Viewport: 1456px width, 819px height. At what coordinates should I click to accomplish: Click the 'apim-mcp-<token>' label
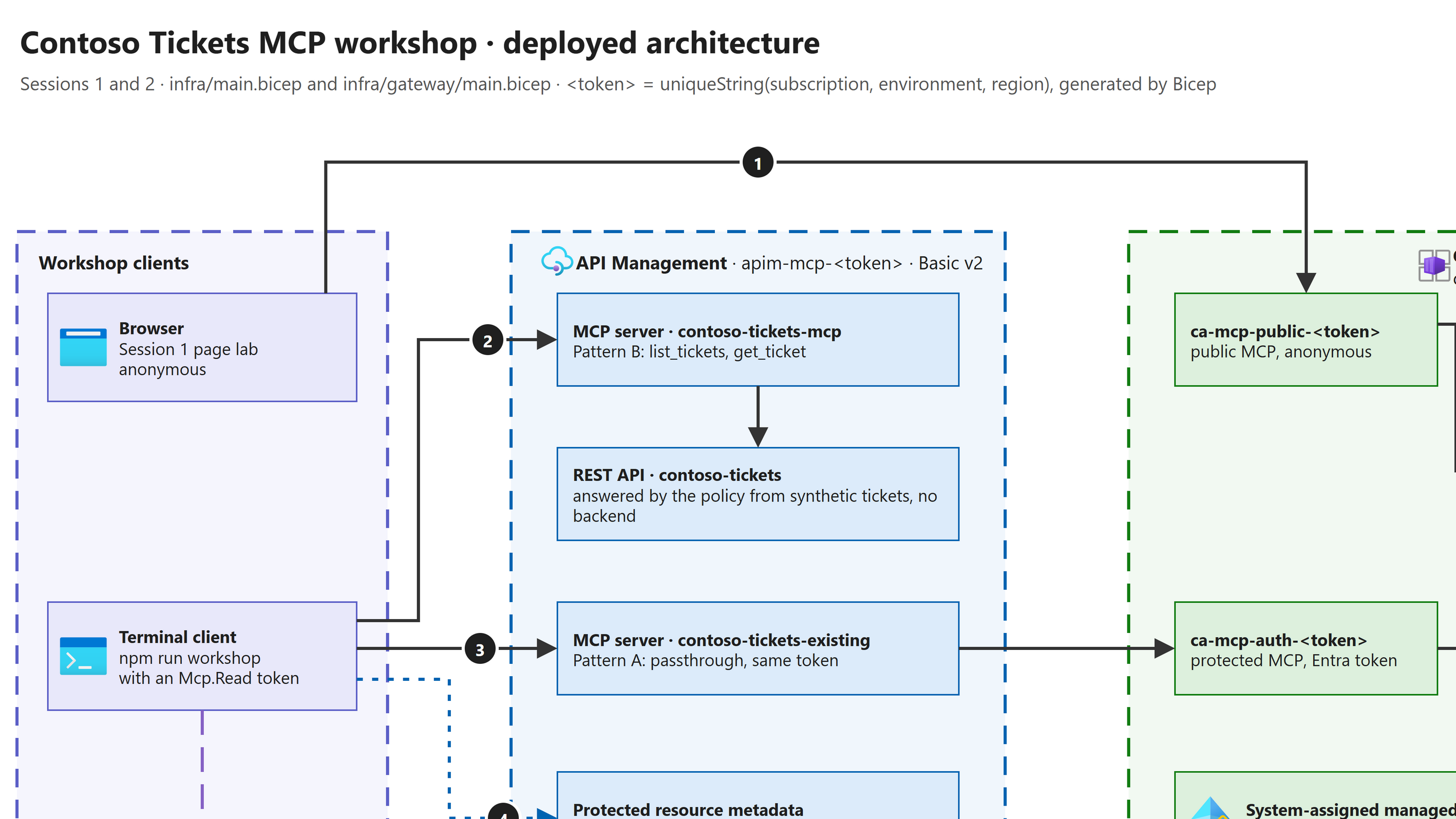point(821,263)
